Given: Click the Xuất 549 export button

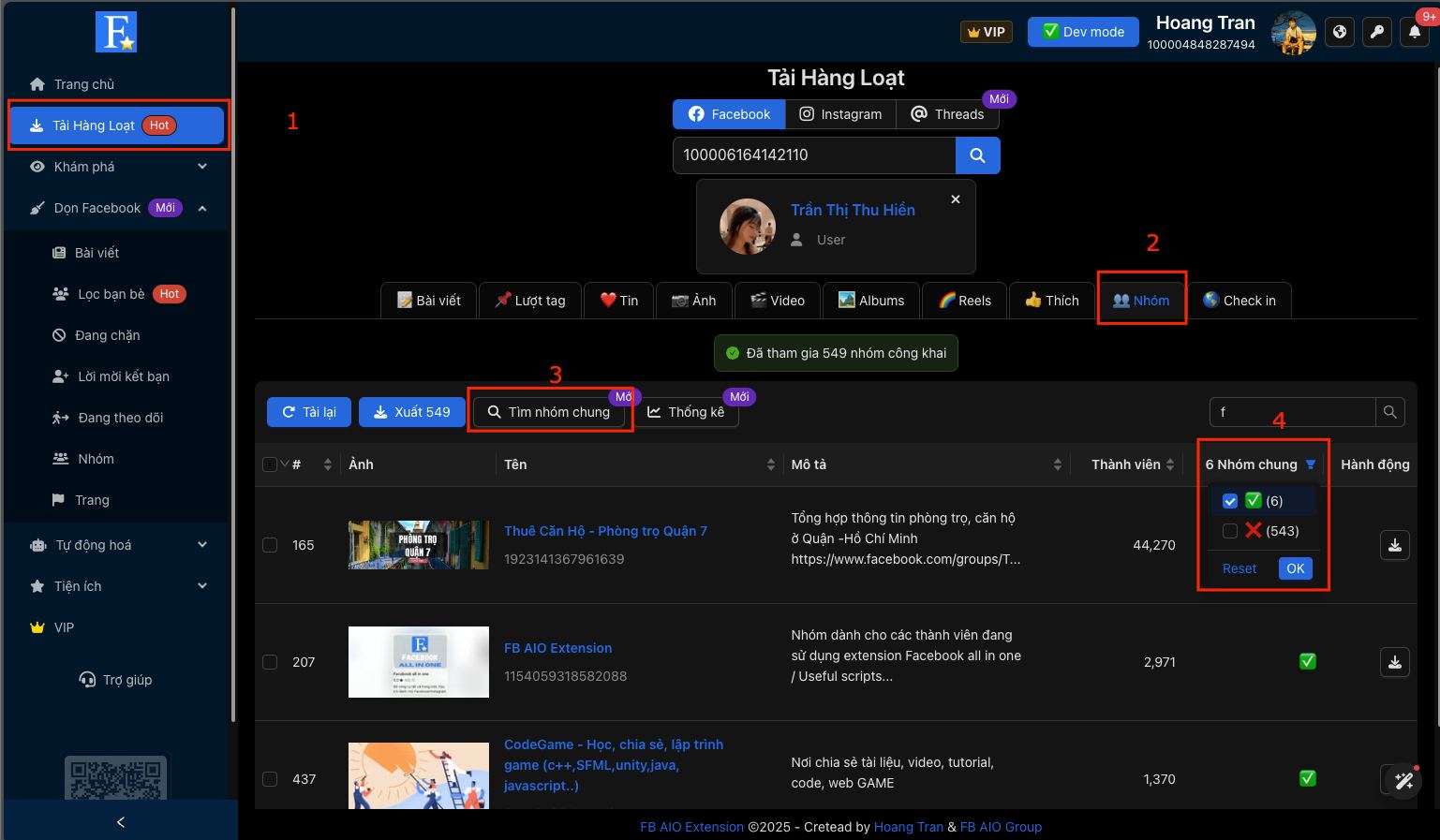Looking at the screenshot, I should coord(412,412).
